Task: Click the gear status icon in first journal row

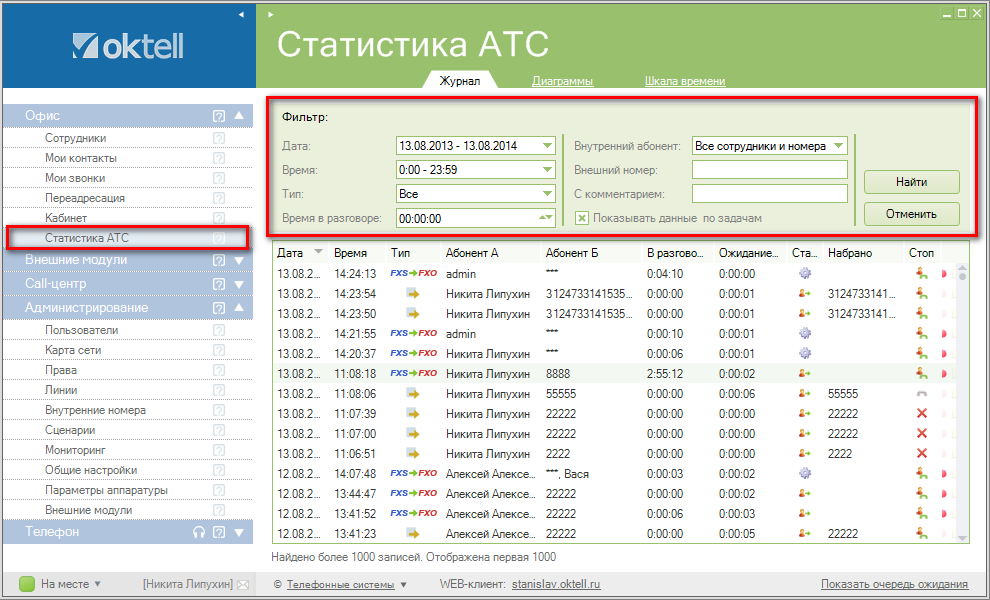Action: 804,273
